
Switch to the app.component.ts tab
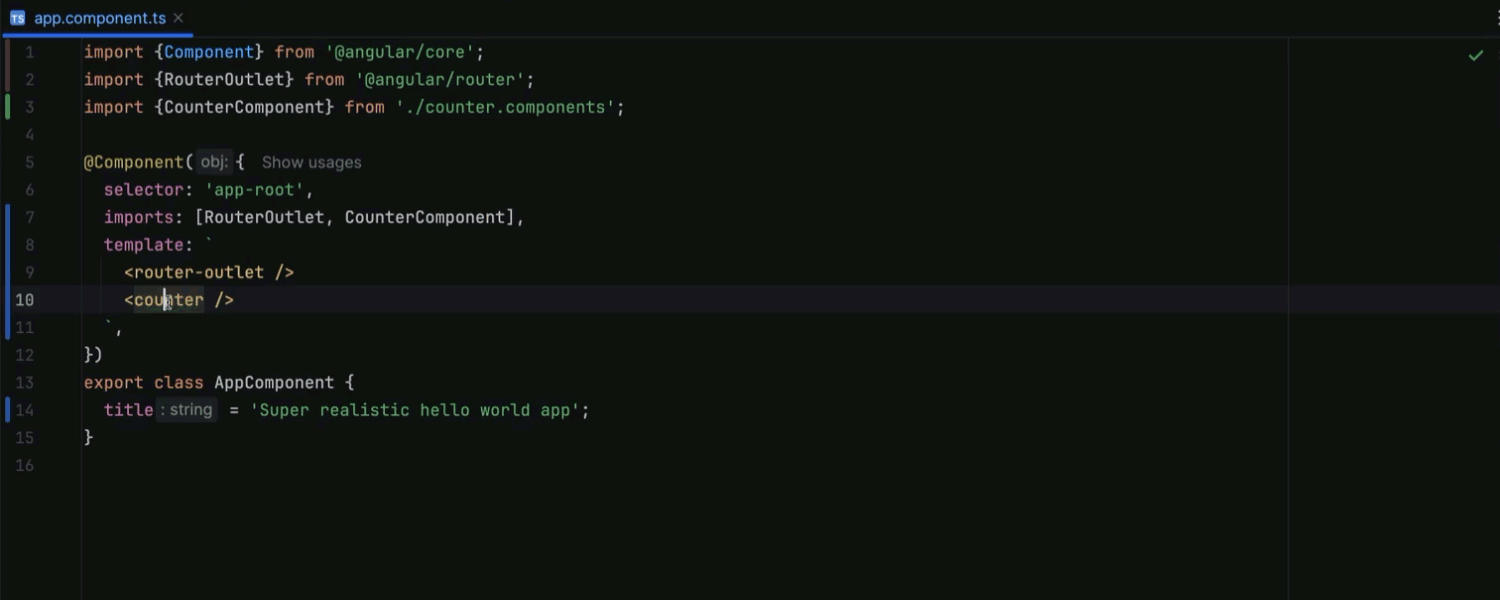pos(100,18)
